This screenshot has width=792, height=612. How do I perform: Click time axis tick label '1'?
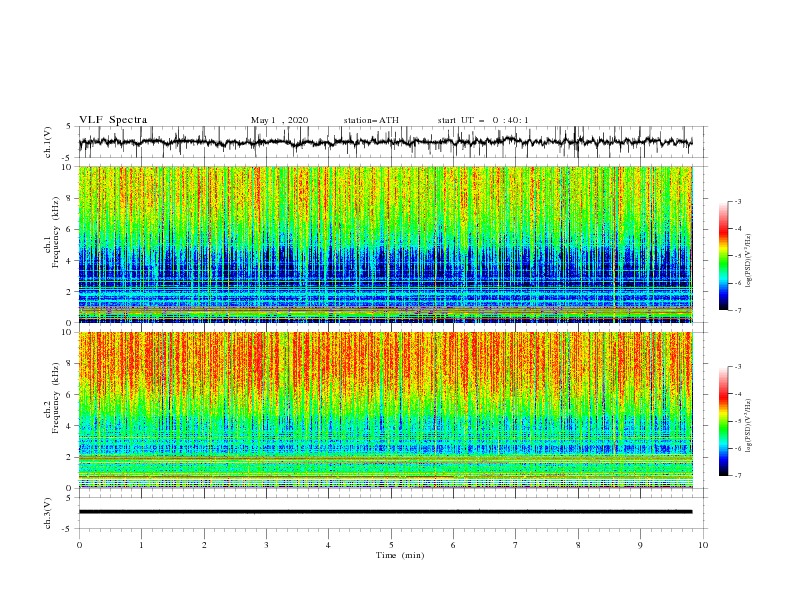(x=141, y=545)
